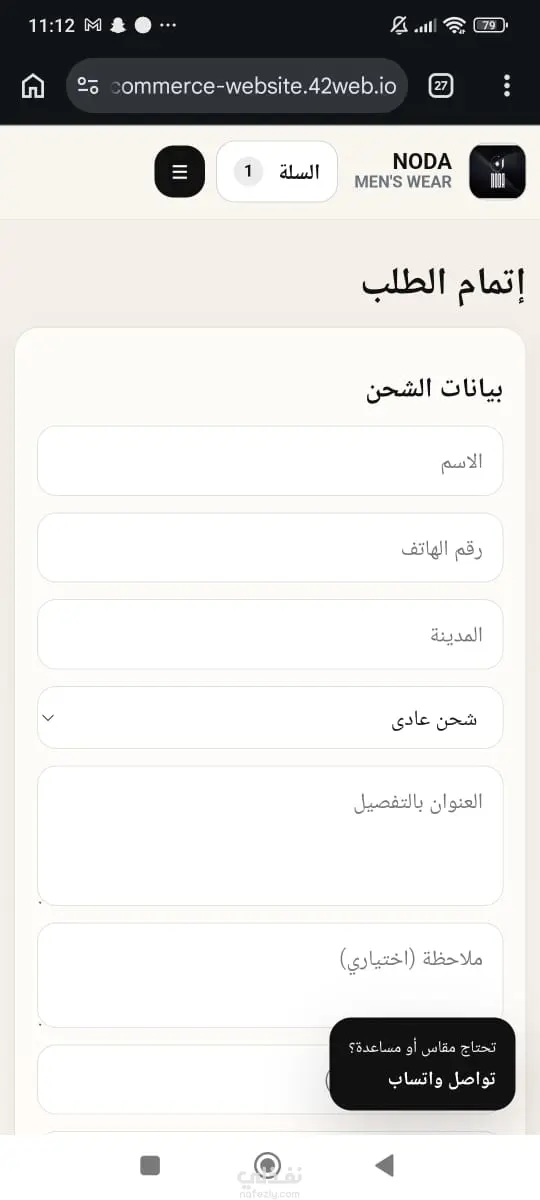540x1200 pixels.
Task: Focus the الاسم name field
Action: coord(270,461)
